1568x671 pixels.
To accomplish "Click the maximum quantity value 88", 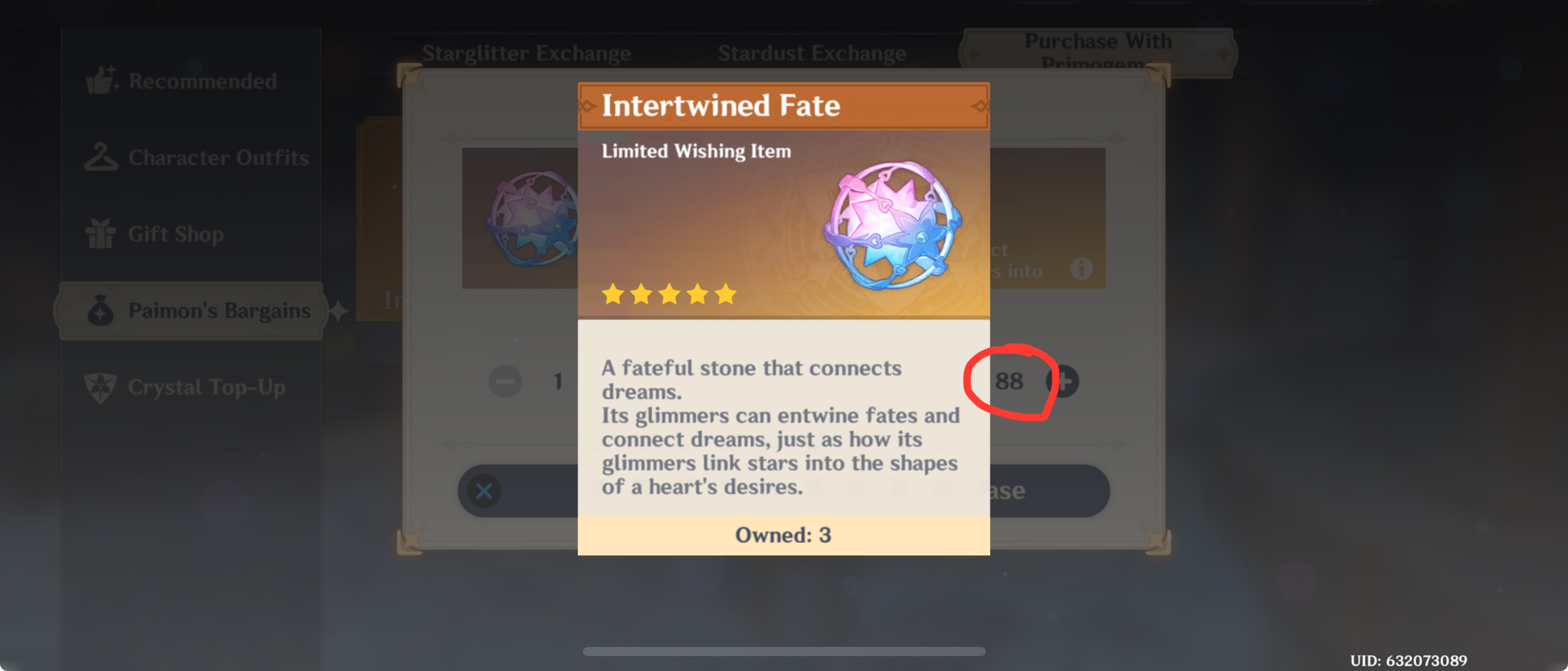I will coord(1009,381).
